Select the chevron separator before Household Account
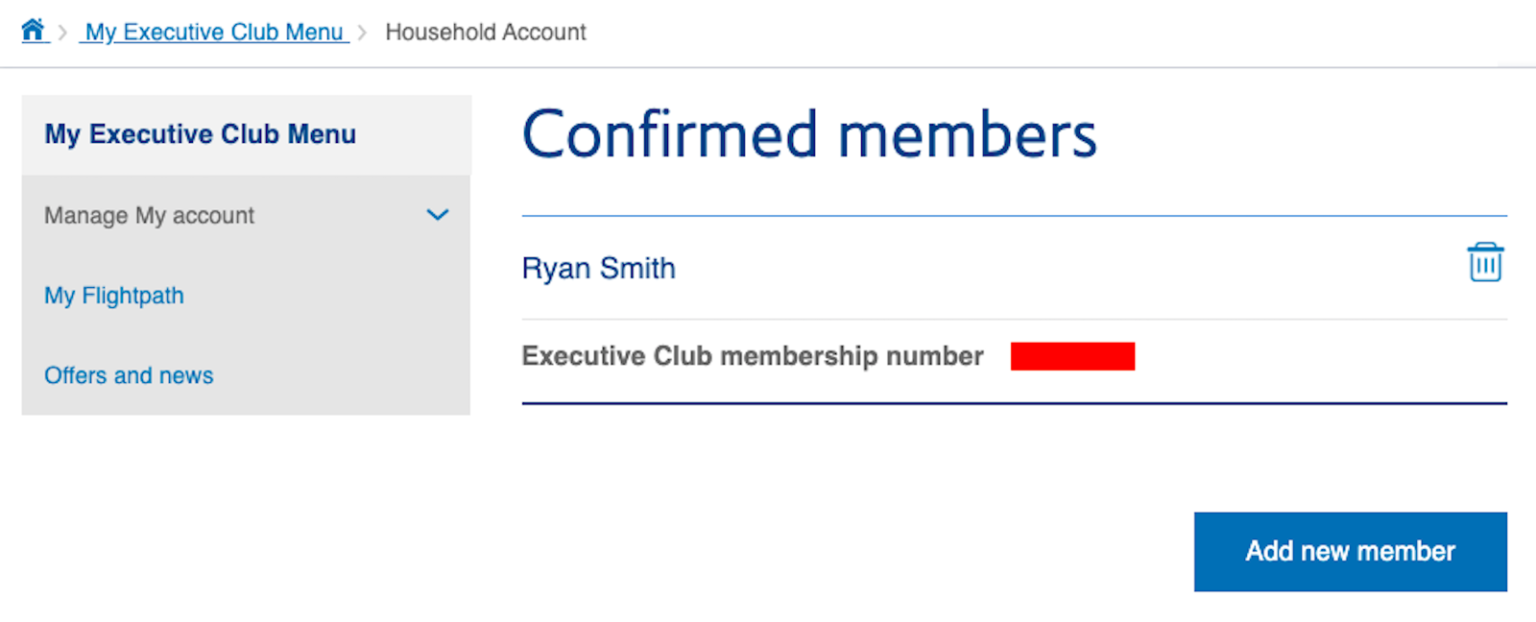This screenshot has height=622, width=1536. click(364, 31)
